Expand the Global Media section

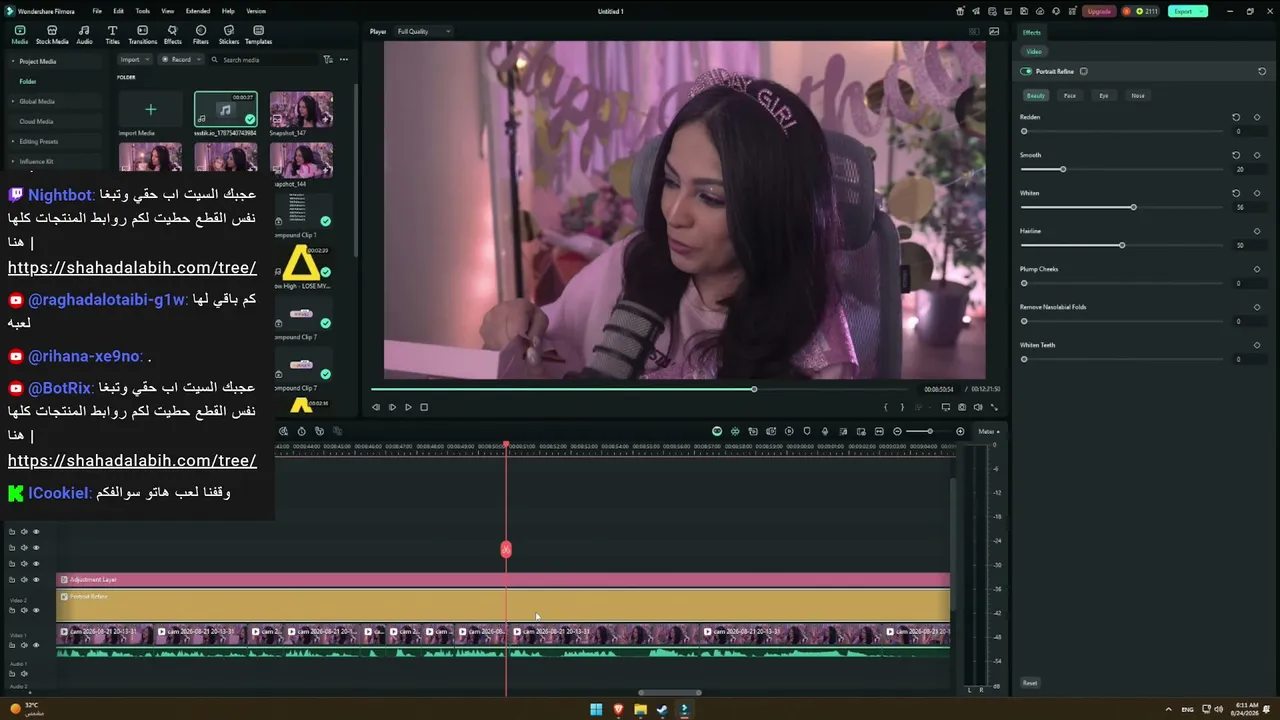[13, 101]
